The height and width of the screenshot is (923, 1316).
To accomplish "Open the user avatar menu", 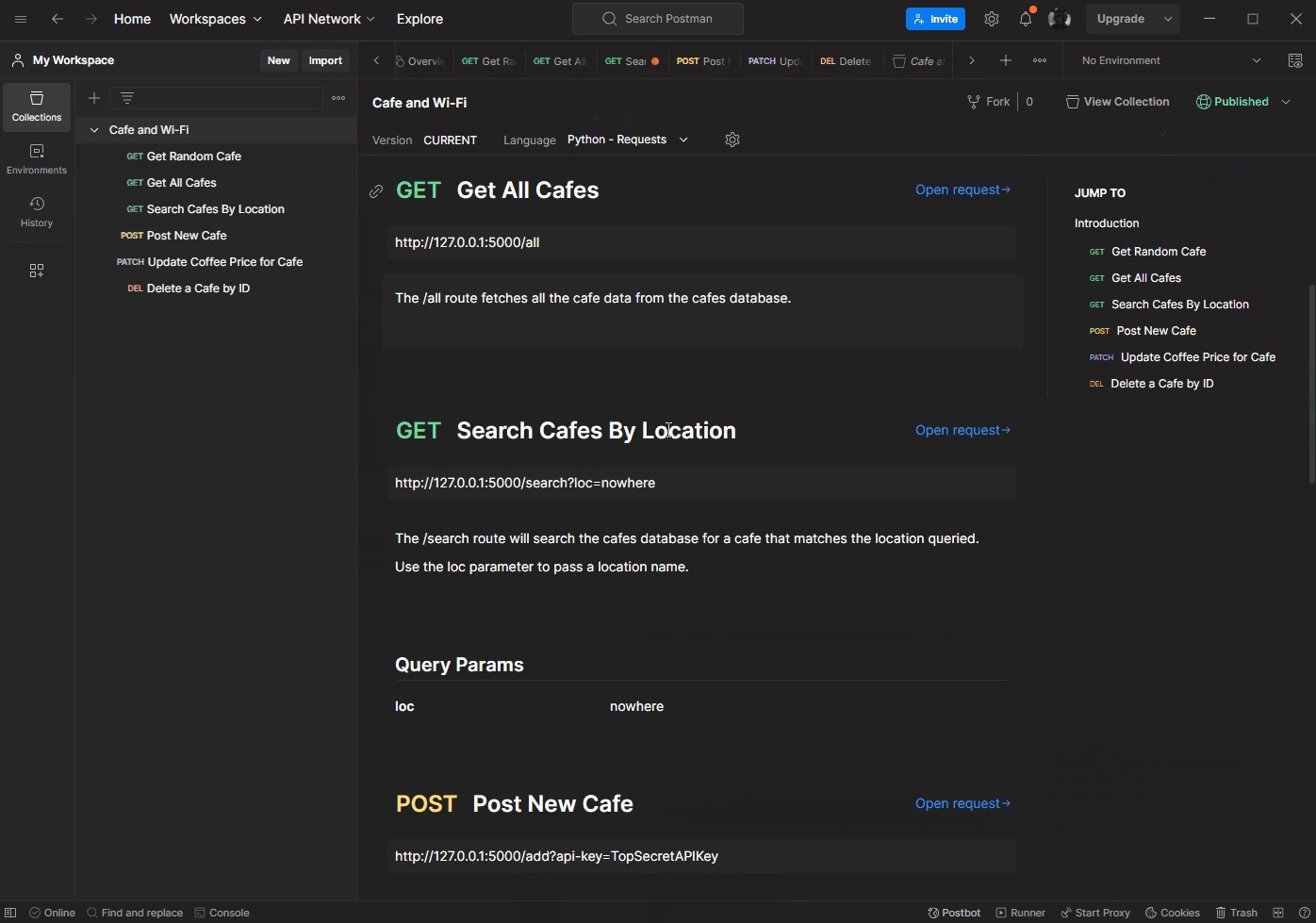I will coord(1060,19).
